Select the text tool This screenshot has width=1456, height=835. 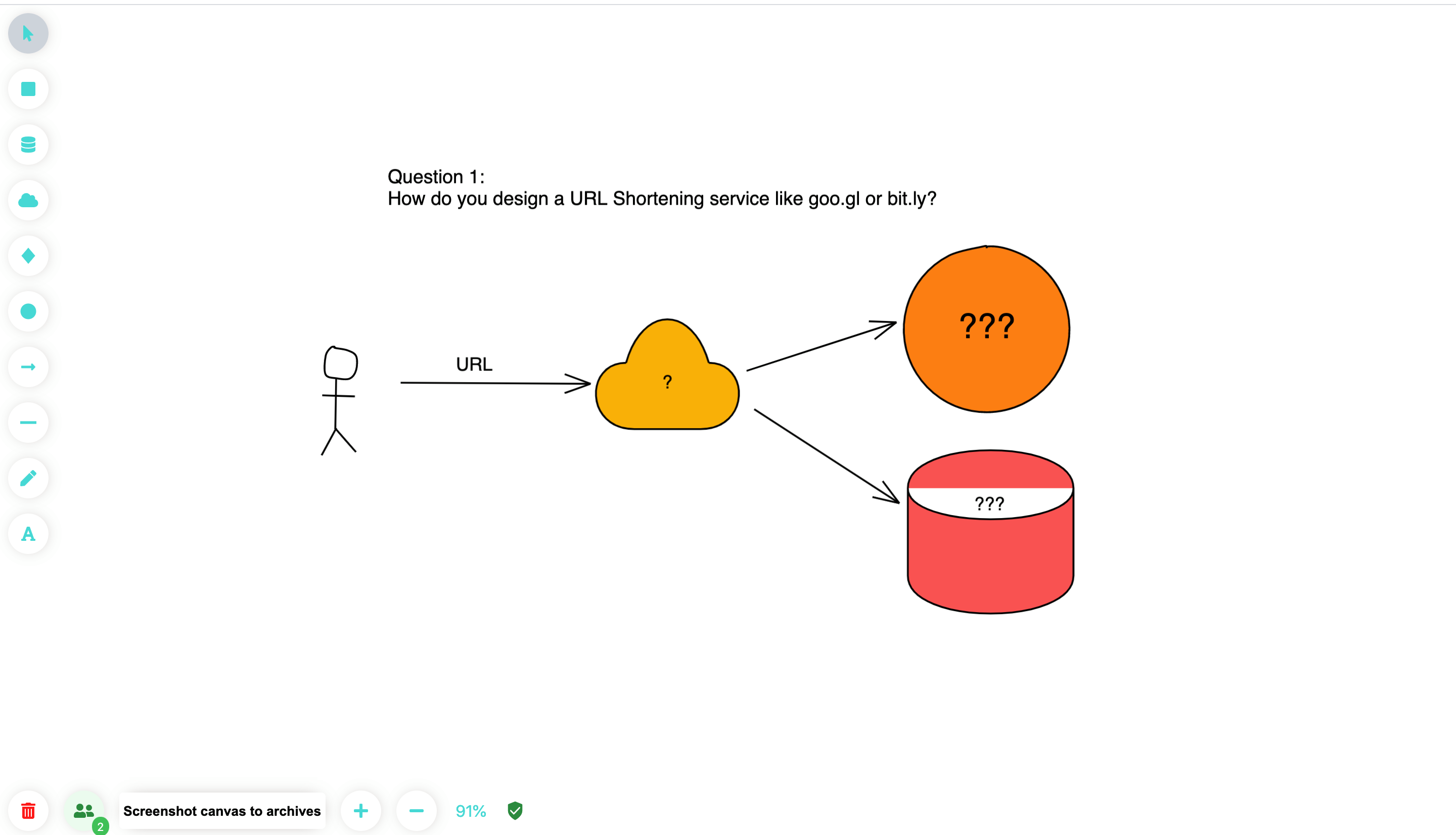coord(28,534)
